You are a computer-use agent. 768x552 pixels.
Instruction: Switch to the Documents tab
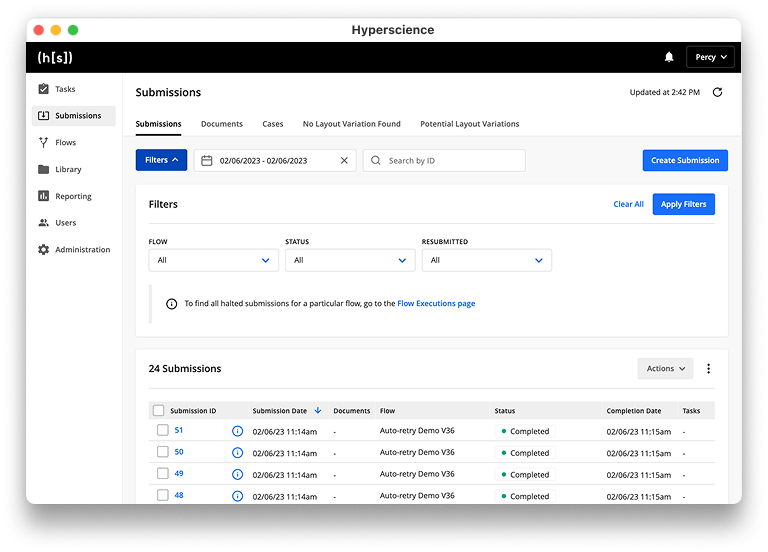(222, 124)
